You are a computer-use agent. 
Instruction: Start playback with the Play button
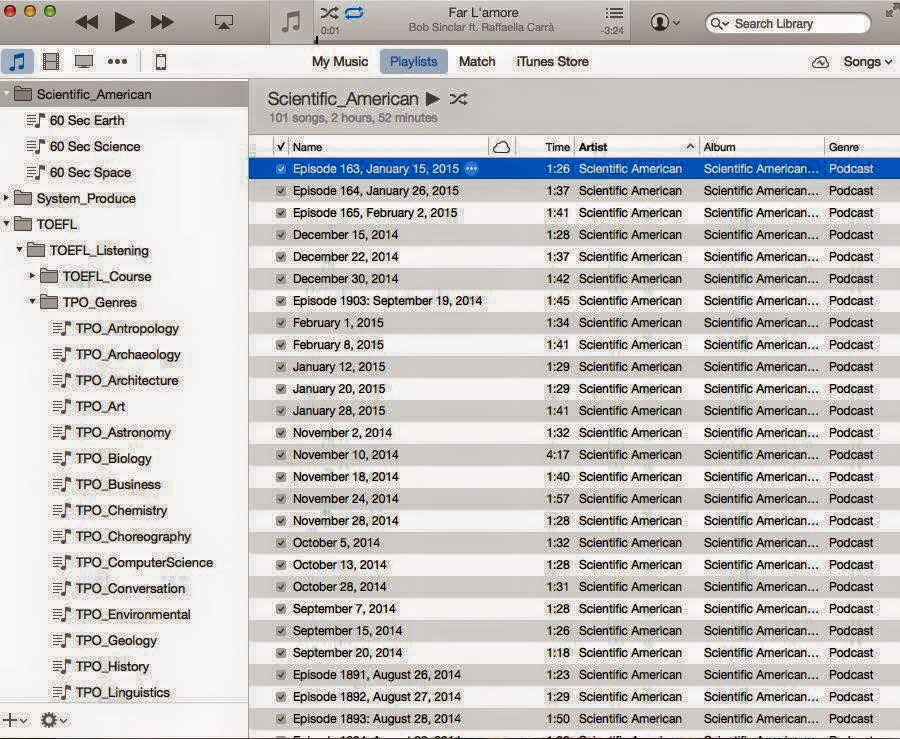(124, 22)
